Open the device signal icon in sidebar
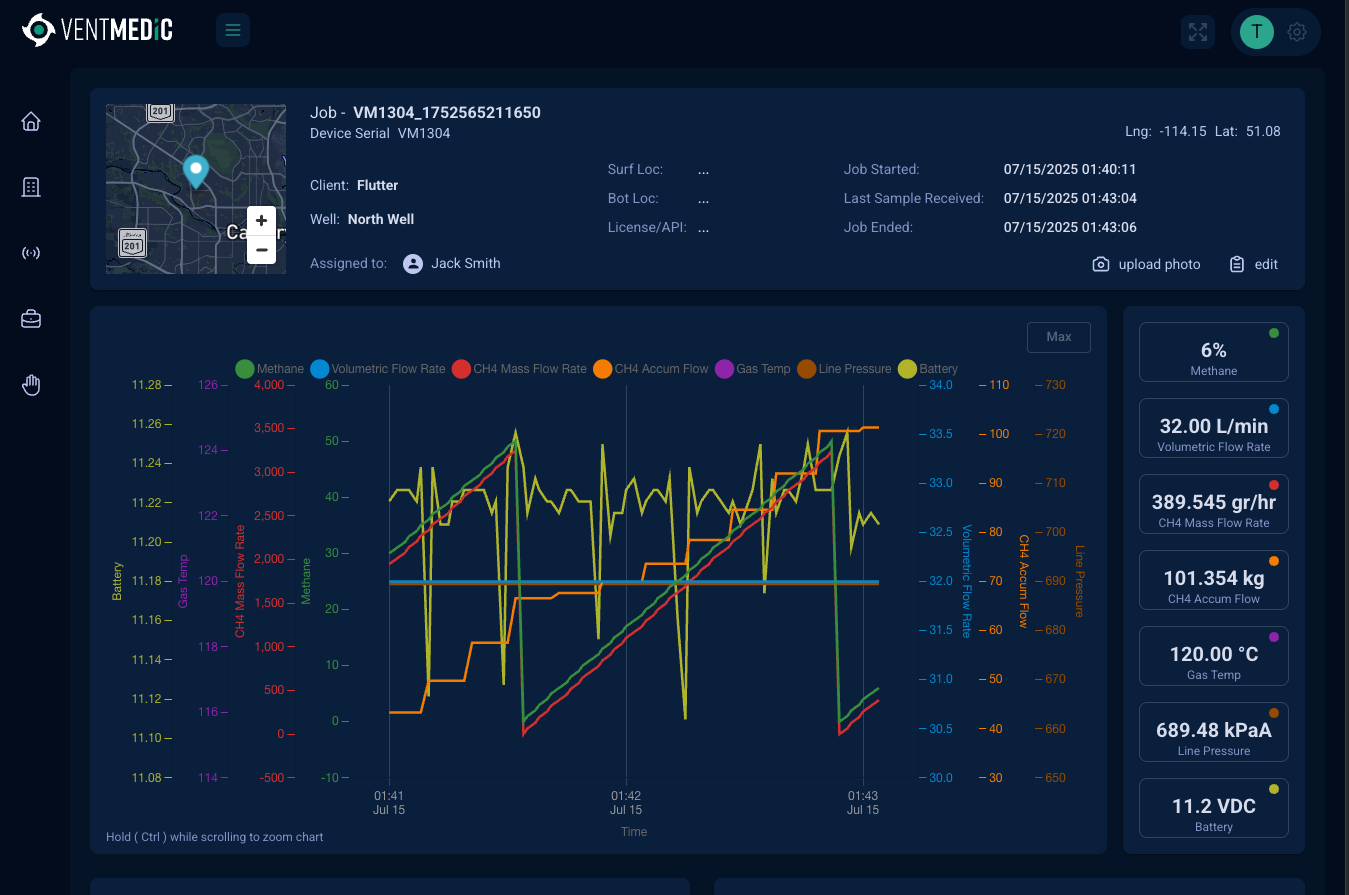This screenshot has width=1349, height=895. tap(31, 253)
